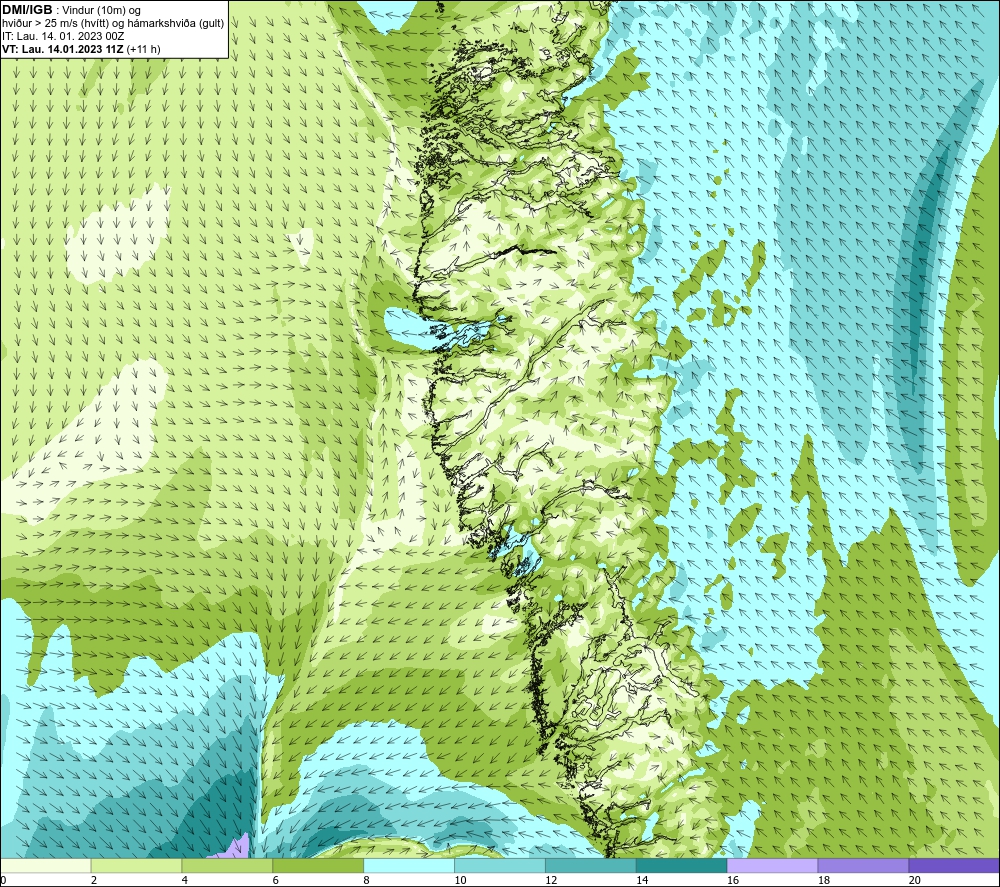Click the 'VT: Lau. 14.01.2023 11Z' line
This screenshot has height=887, width=1000.
pos(62,49)
